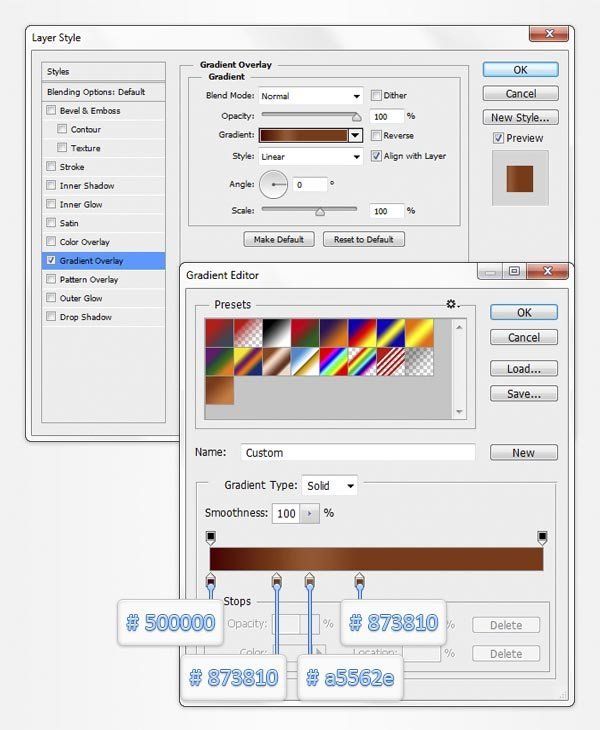The image size is (600, 730).
Task: Click New button in Gradient Editor
Action: [x=524, y=453]
